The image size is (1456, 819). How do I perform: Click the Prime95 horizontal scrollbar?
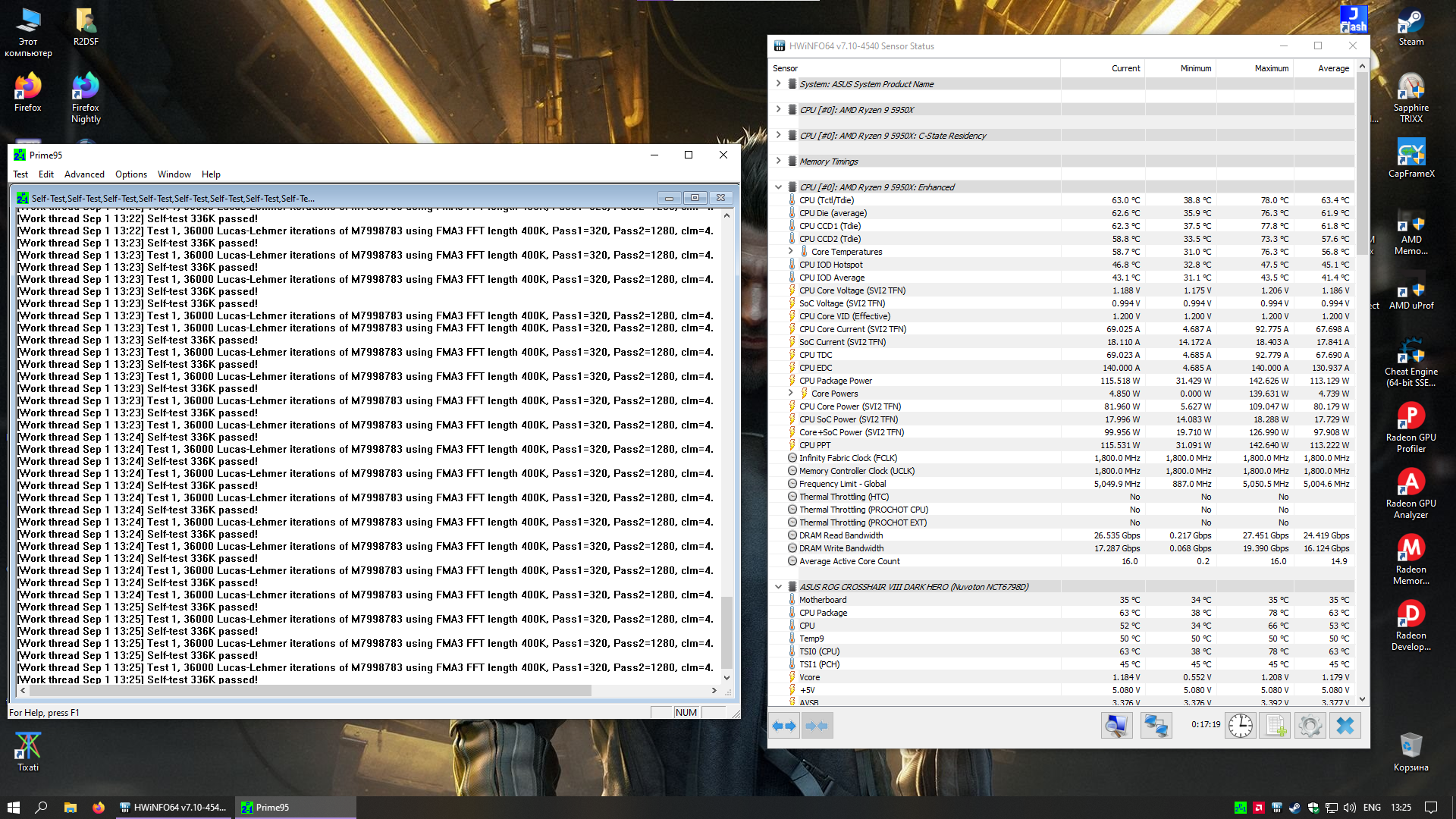pos(303,691)
